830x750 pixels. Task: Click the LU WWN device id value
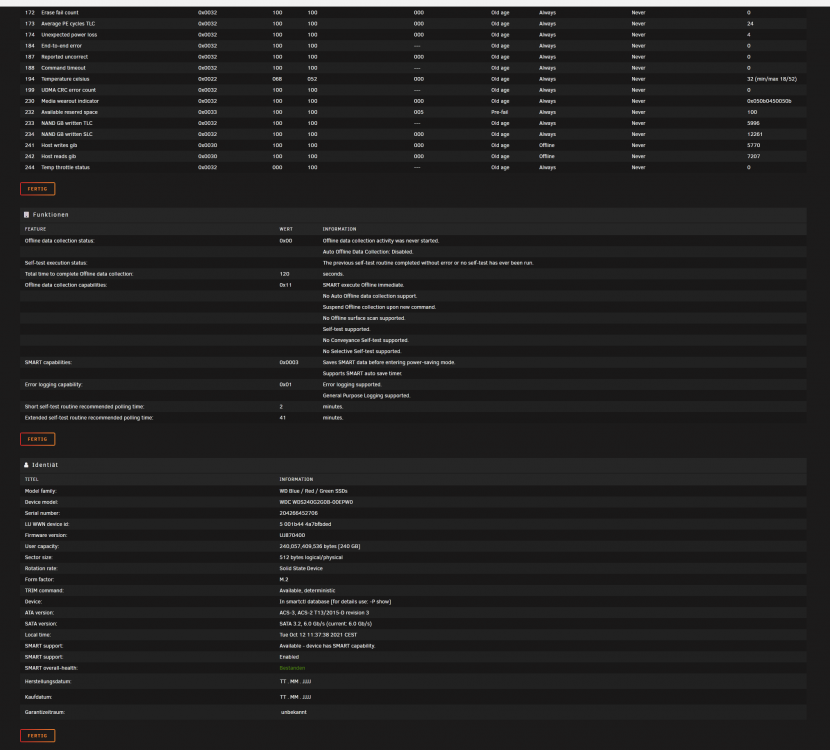(305, 525)
